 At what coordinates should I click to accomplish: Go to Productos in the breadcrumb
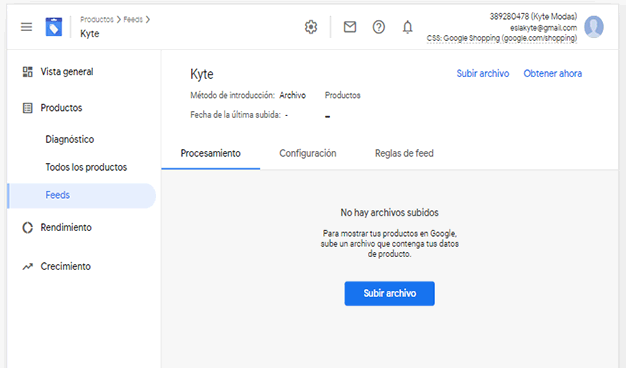[x=97, y=19]
